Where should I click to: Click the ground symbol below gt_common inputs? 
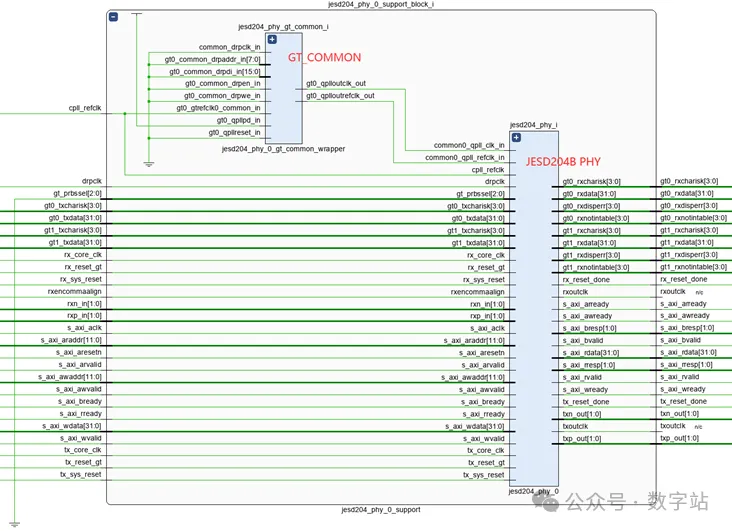tap(149, 163)
